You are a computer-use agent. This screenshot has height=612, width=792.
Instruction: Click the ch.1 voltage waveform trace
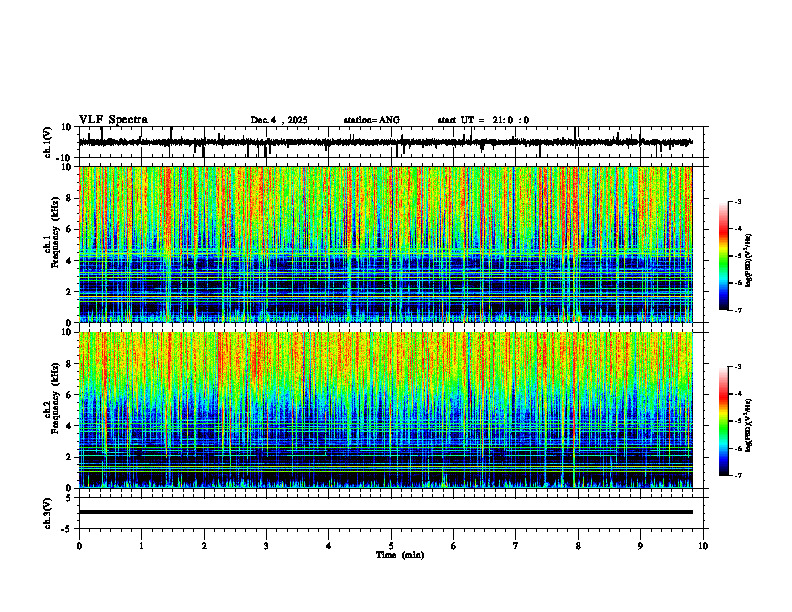(x=385, y=142)
